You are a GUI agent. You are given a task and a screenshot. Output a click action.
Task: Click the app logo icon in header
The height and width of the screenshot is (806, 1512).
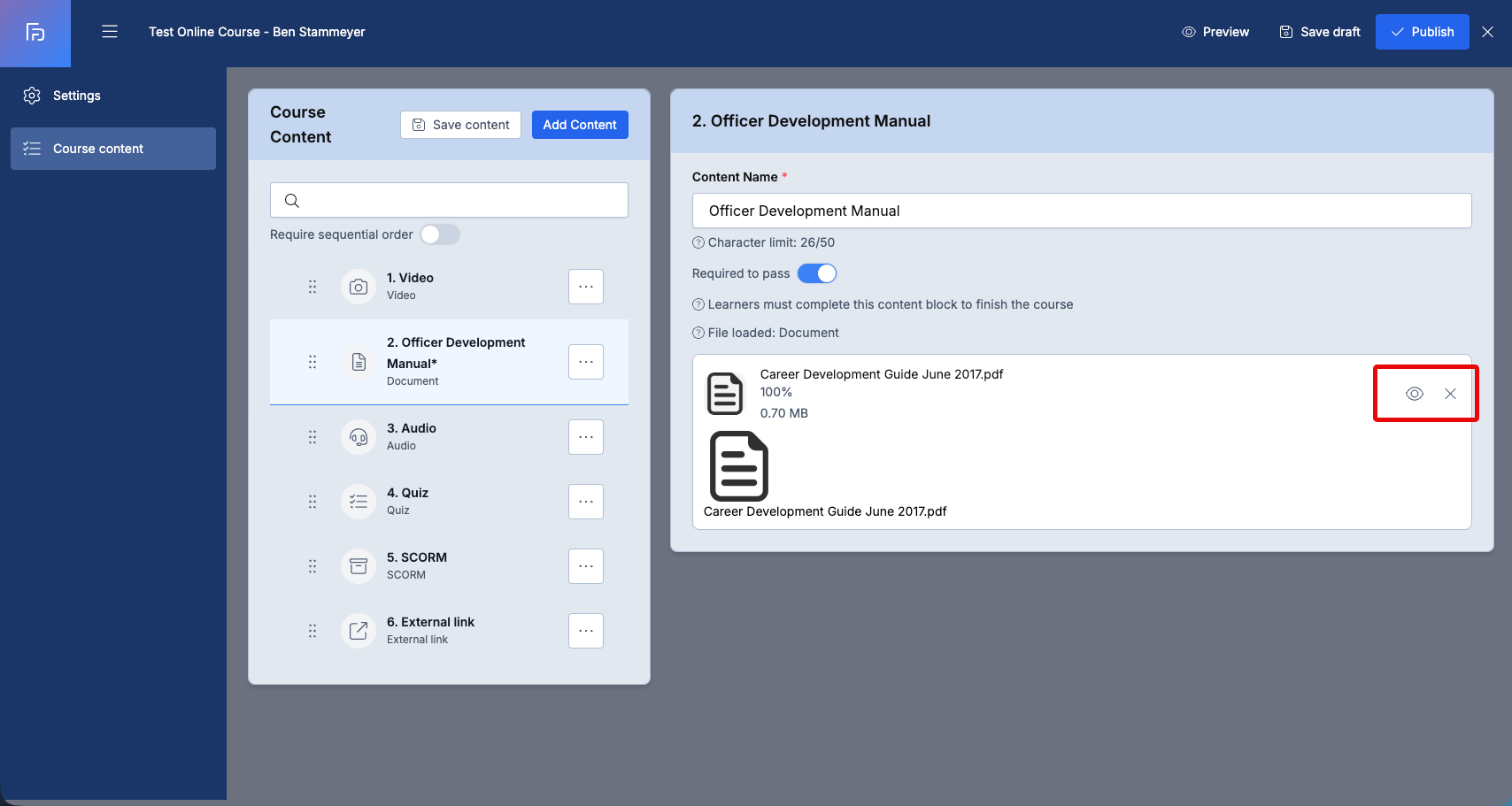click(35, 33)
